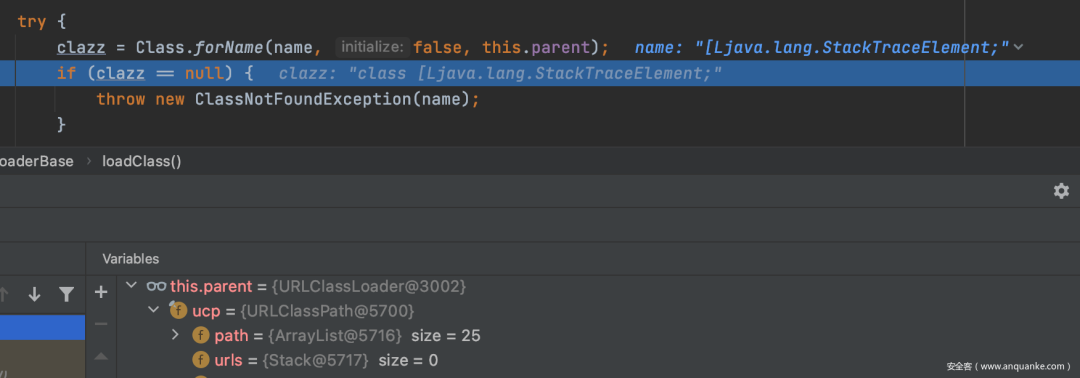Select the loadClass() breadcrumb
The width and height of the screenshot is (1080, 378).
coord(142,162)
